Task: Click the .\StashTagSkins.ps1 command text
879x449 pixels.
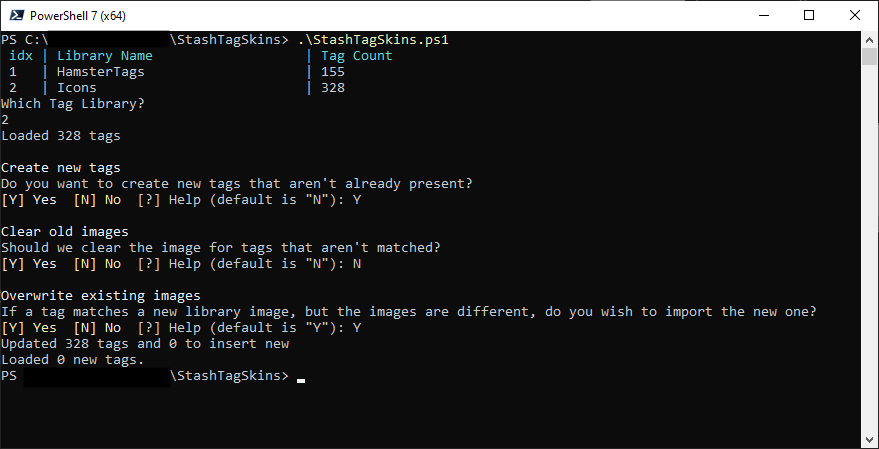Action: coord(373,40)
